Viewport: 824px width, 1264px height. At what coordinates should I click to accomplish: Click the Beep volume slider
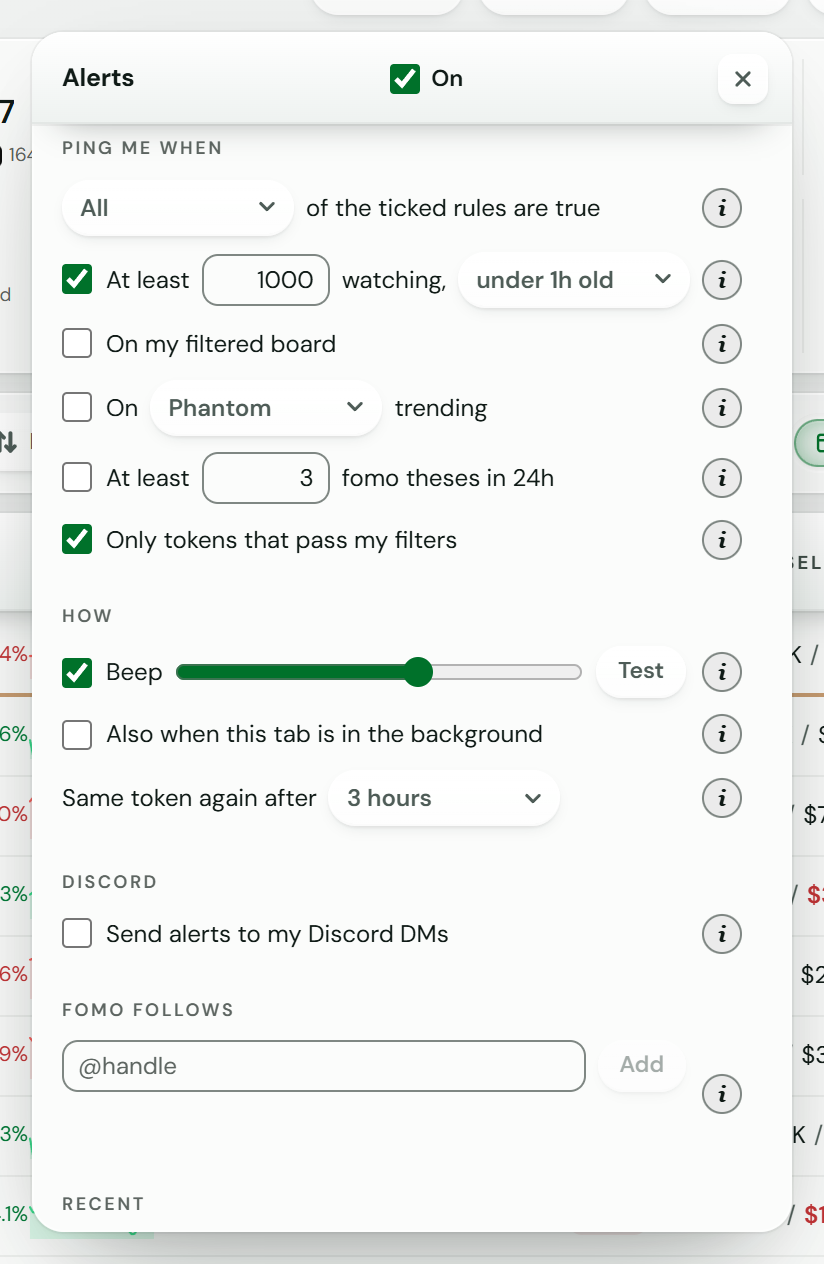pos(379,672)
